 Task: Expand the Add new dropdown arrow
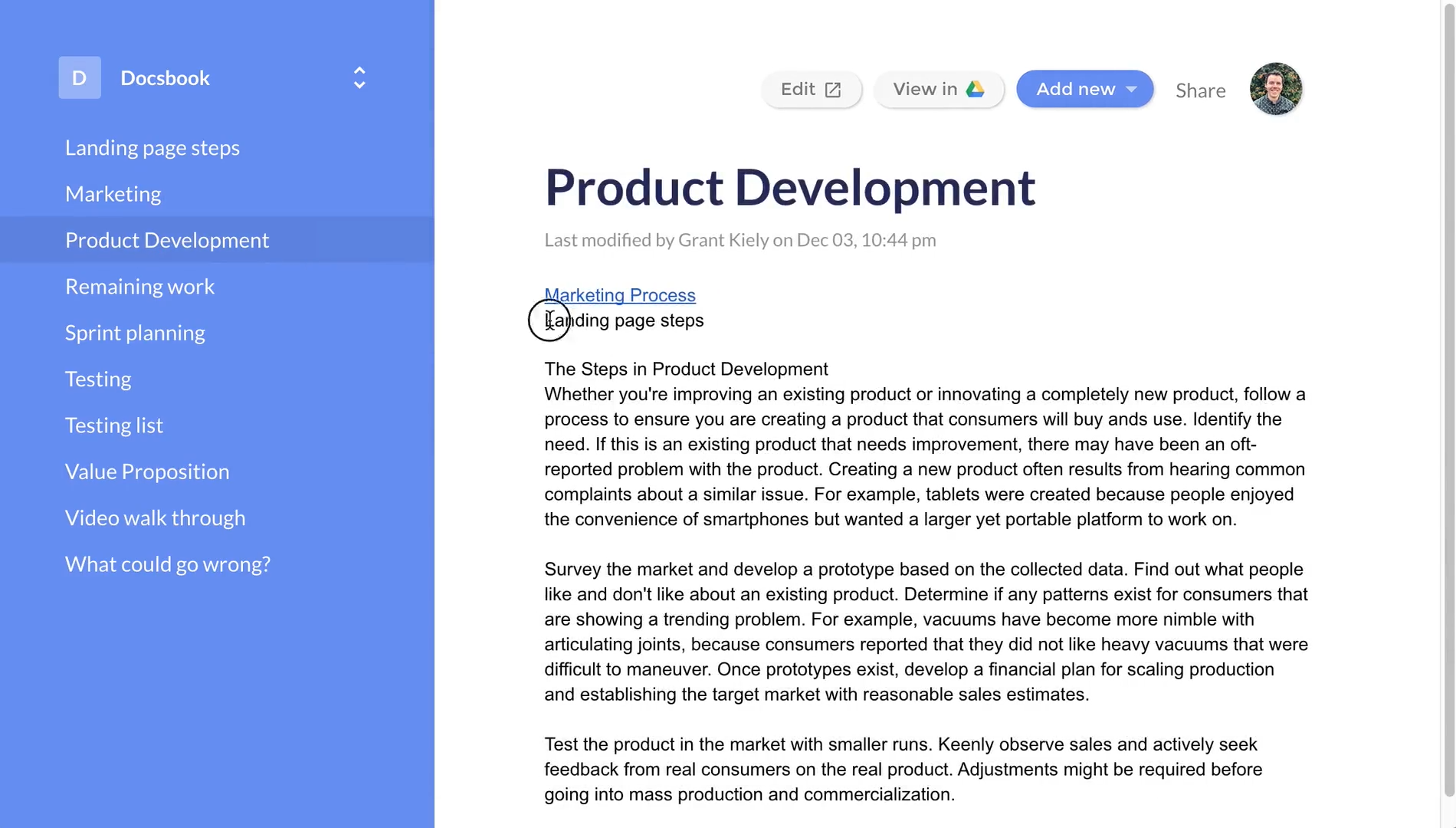pyautogui.click(x=1131, y=90)
